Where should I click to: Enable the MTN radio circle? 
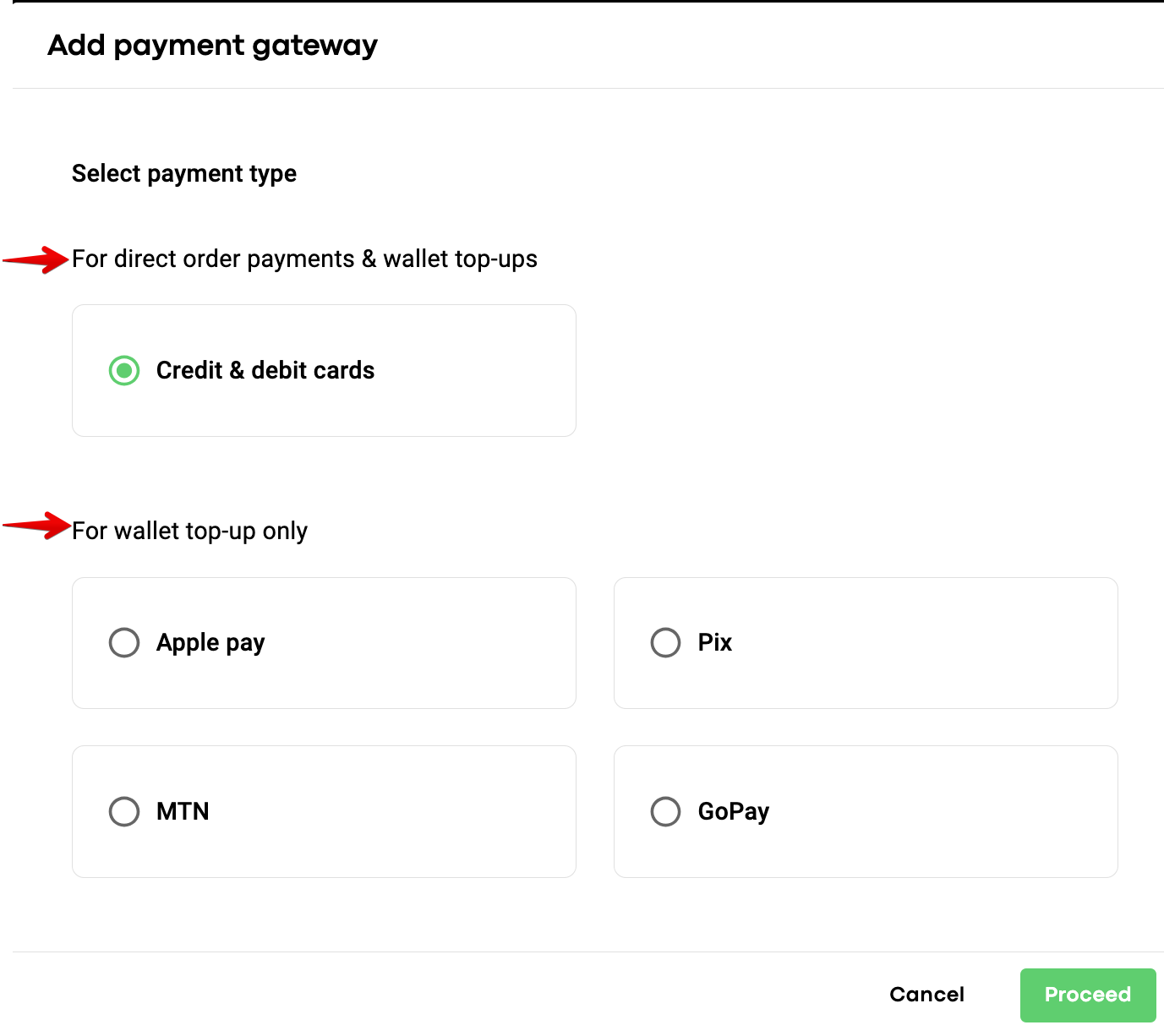124,811
